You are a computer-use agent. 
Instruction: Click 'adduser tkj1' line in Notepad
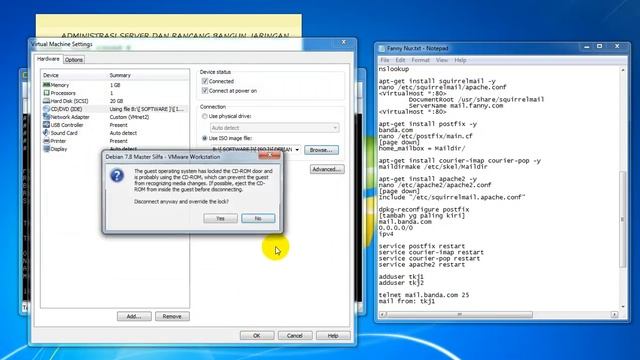coord(401,276)
